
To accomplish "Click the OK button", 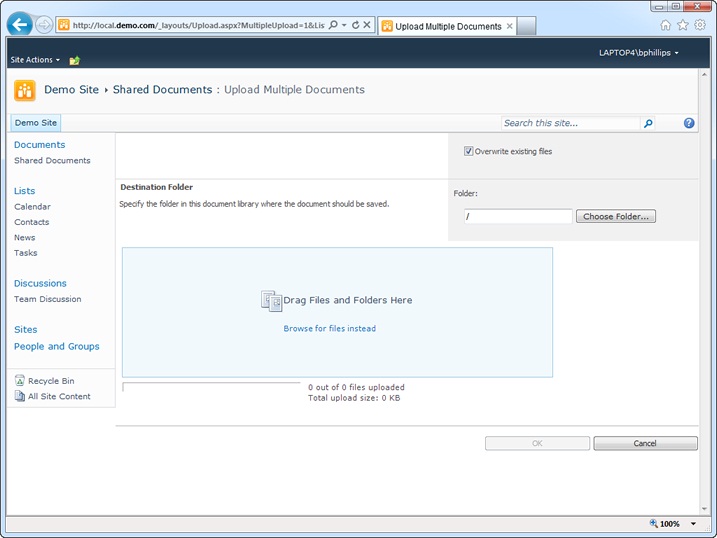I will pos(537,443).
